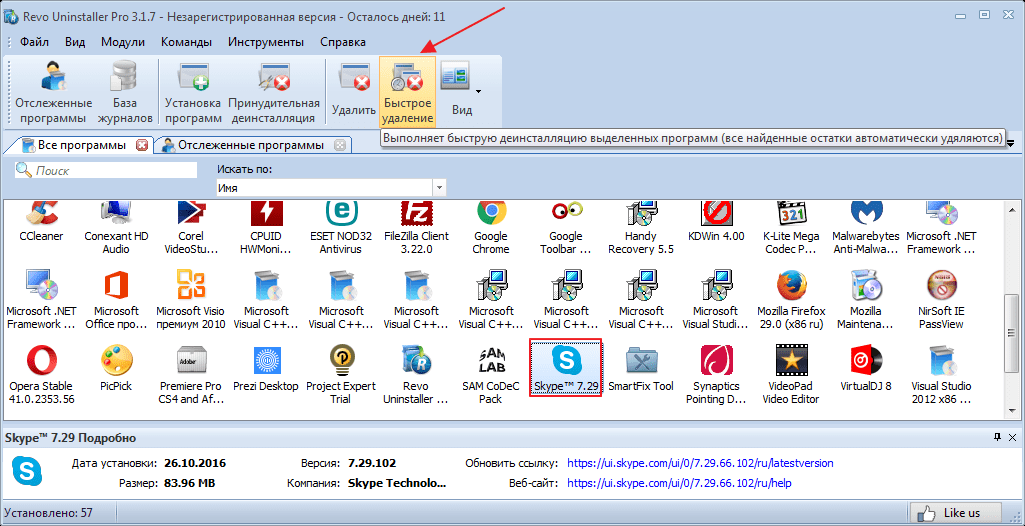This screenshot has width=1025, height=526.
Task: Click Установка программ toolbar icon
Action: [193, 88]
